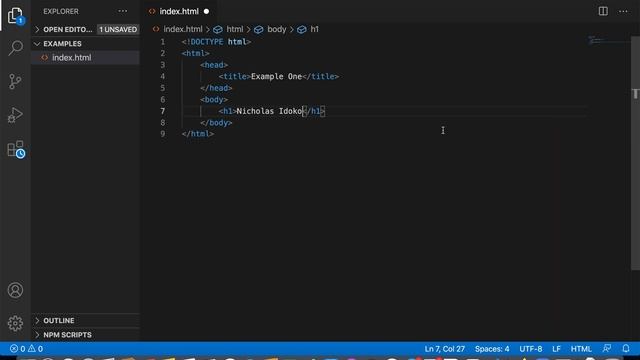The width and height of the screenshot is (640, 360).
Task: Open the feedback icon in status bar
Action: coord(607,349)
